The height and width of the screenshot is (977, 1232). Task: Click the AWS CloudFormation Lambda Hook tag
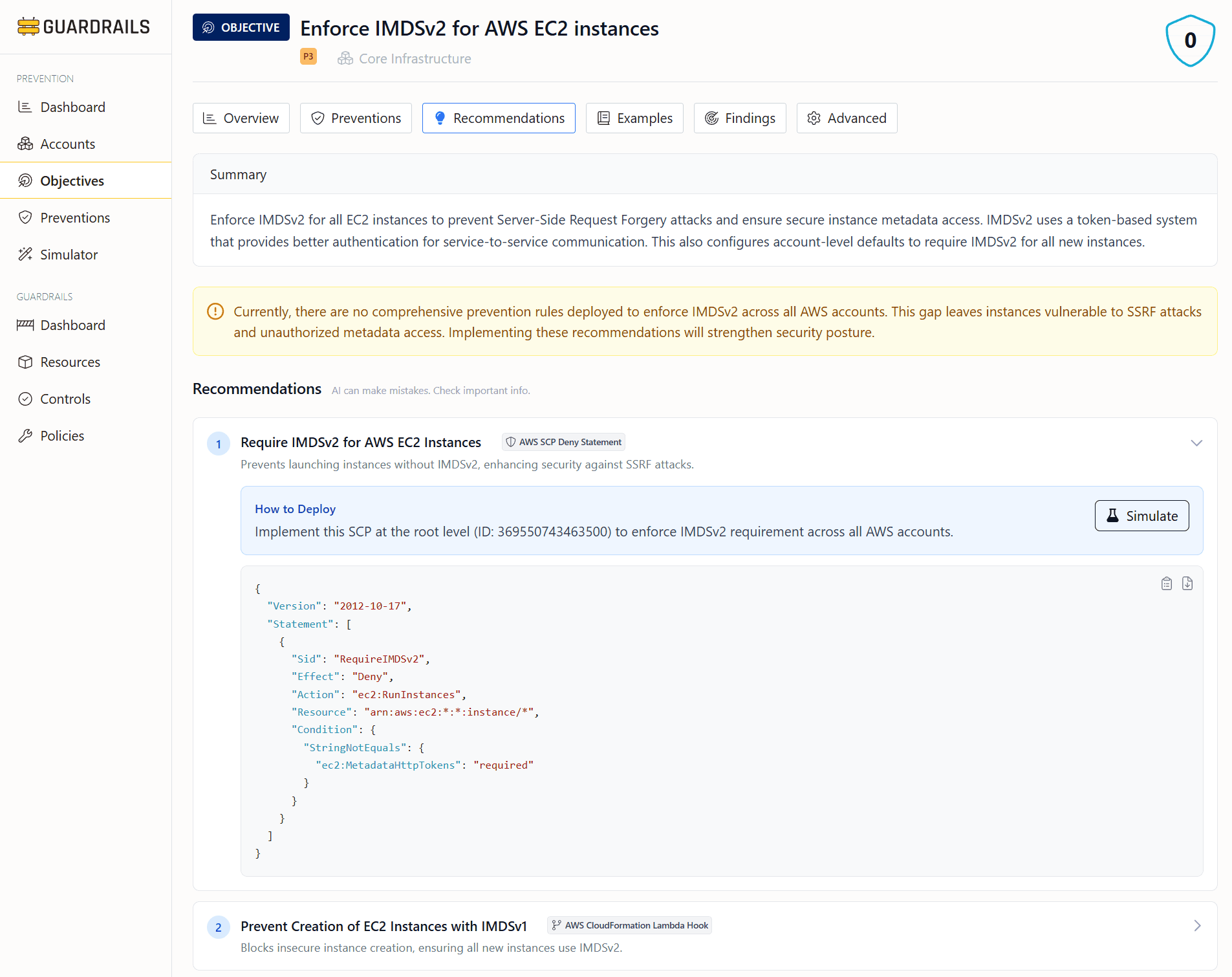tap(629, 925)
